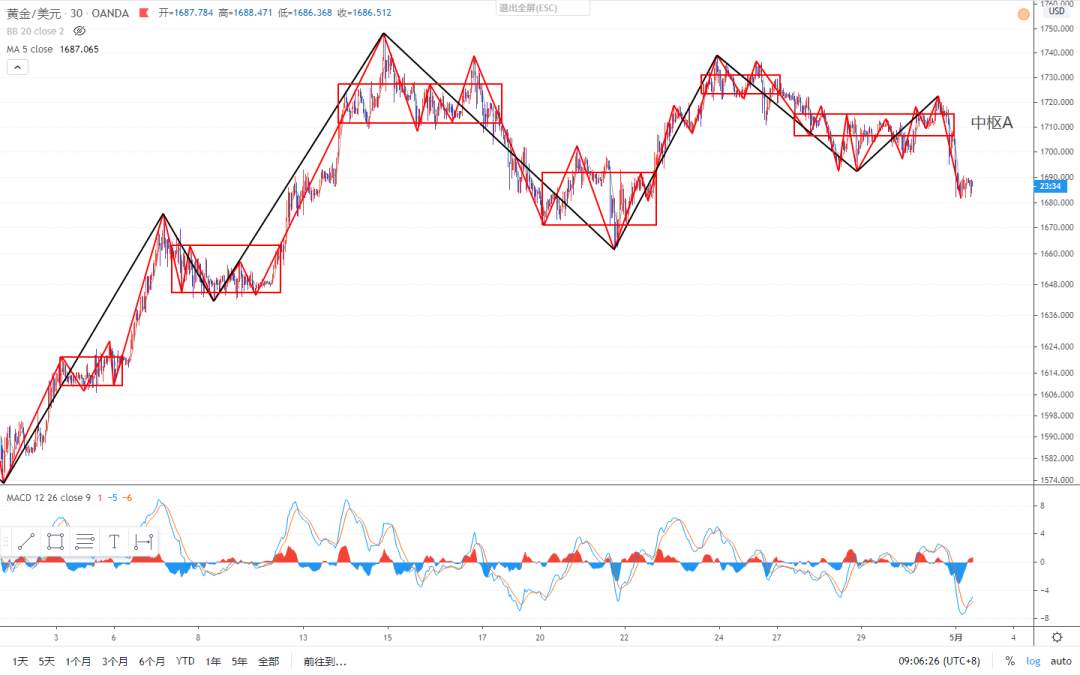Viewport: 1080px width, 675px height.
Task: Set the range to YTD
Action: point(185,661)
